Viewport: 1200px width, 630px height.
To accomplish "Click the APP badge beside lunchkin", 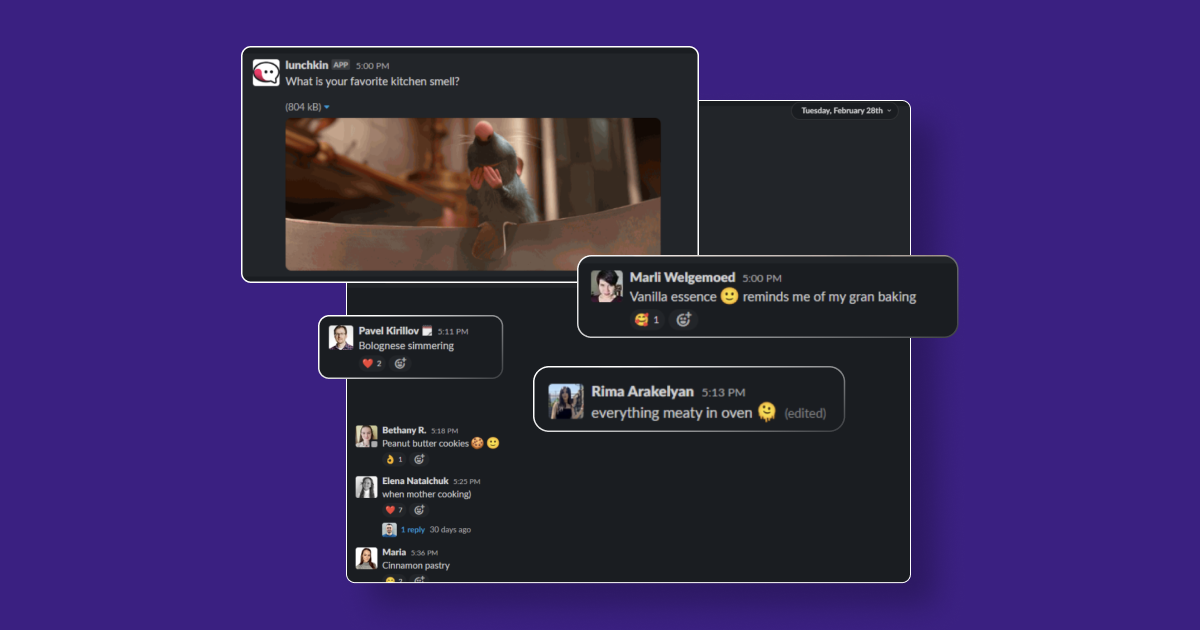I will (341, 65).
